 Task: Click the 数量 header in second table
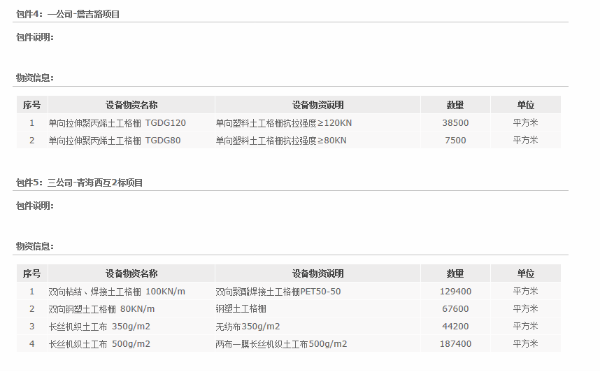[455, 273]
